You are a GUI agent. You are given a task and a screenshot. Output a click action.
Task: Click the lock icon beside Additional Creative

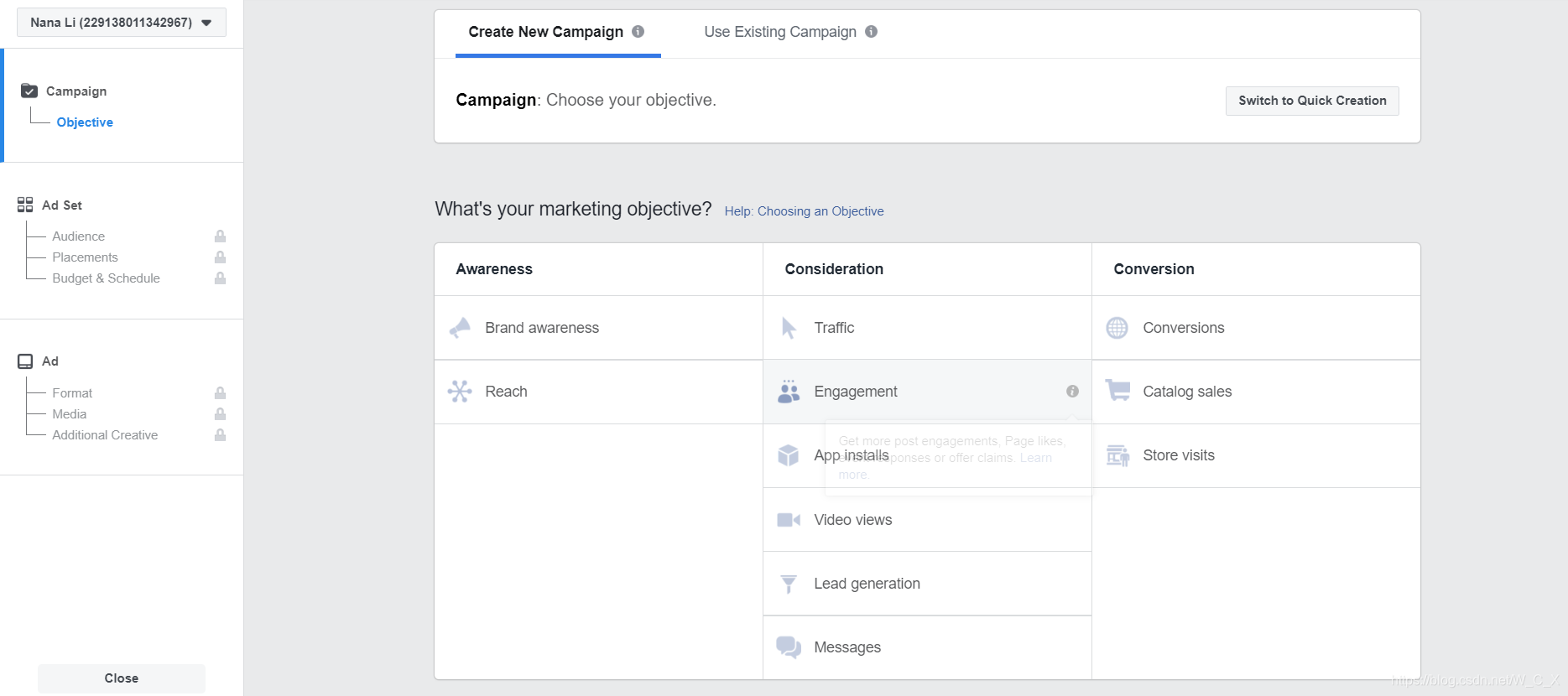click(220, 434)
